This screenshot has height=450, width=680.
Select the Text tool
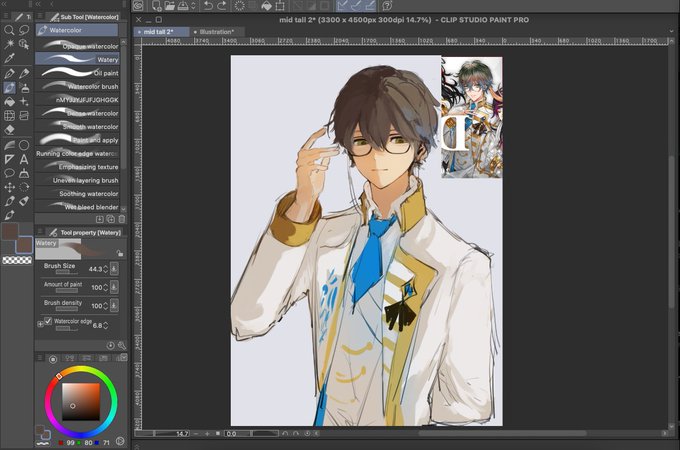pyautogui.click(x=24, y=159)
